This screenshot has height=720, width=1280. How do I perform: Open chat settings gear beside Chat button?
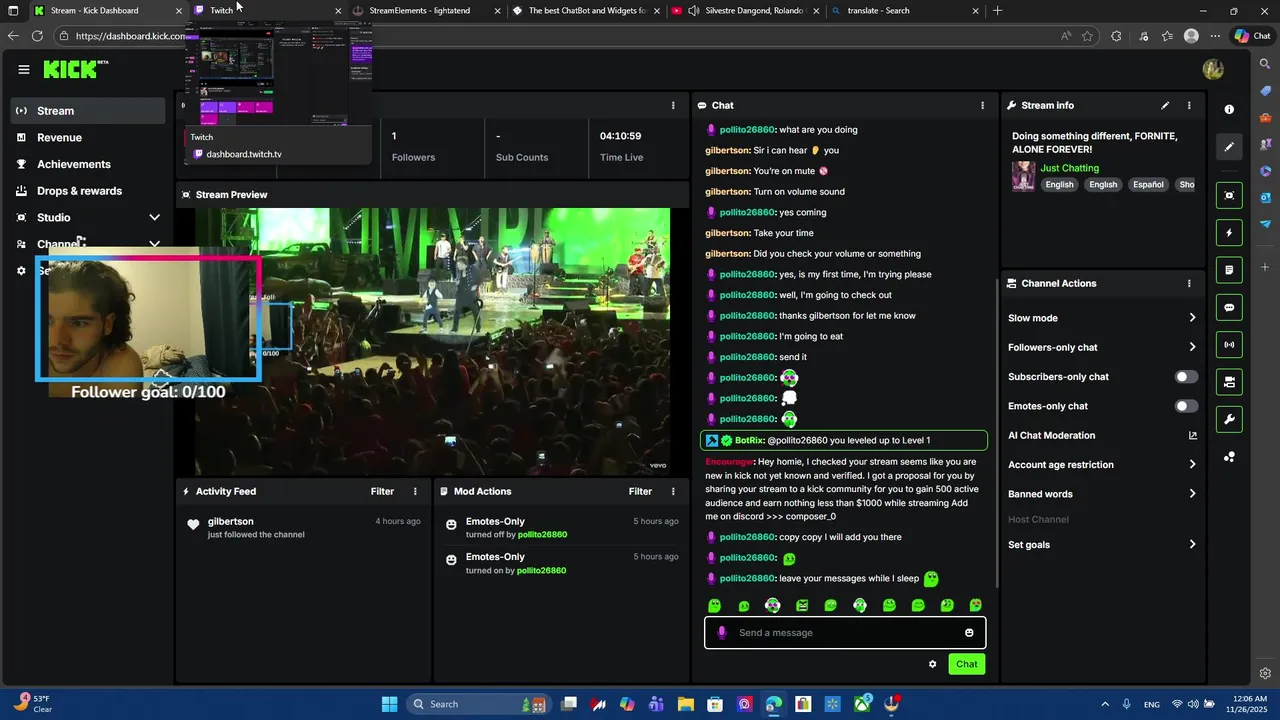click(x=933, y=664)
